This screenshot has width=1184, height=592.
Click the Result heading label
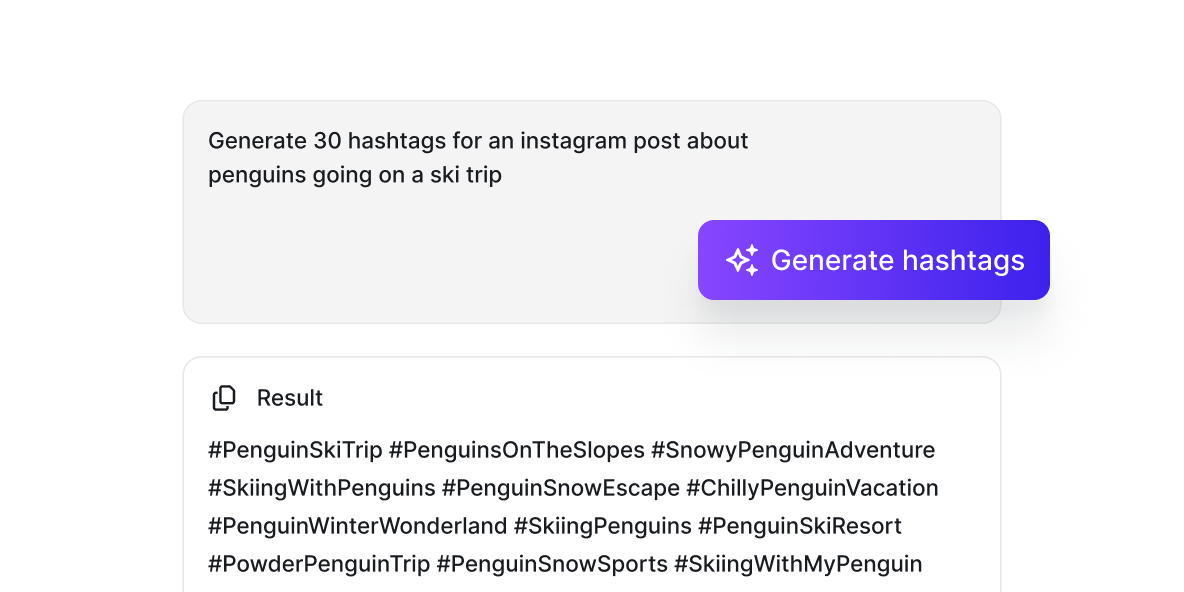tap(289, 398)
